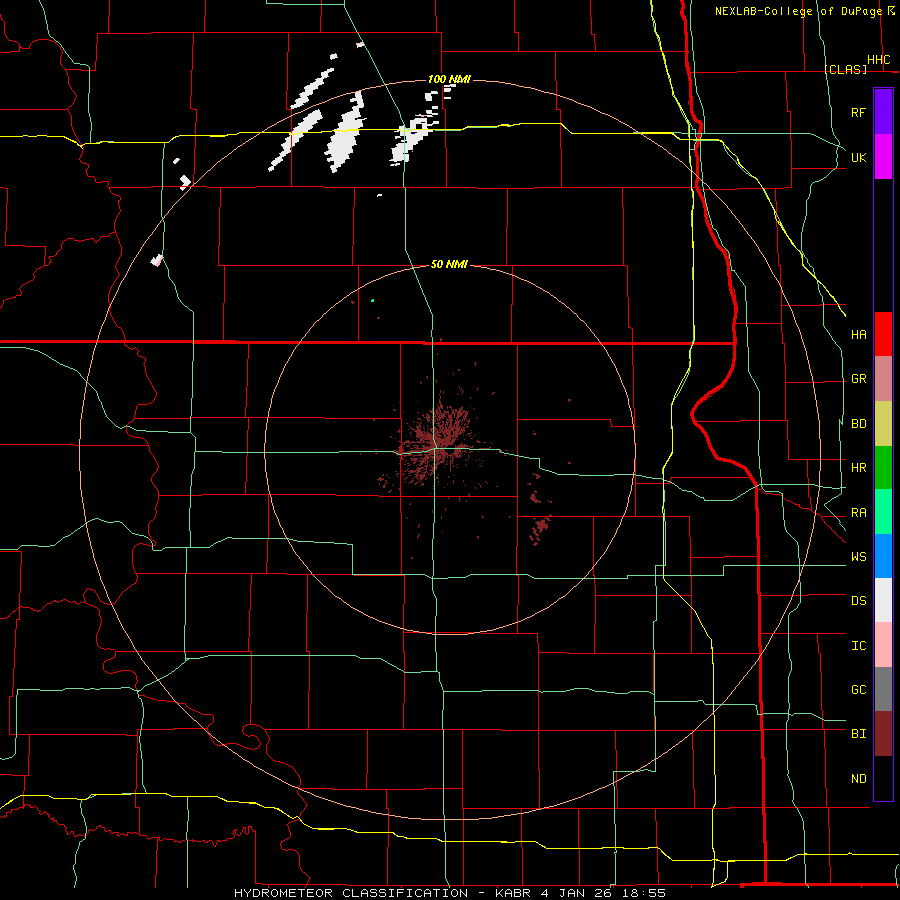Click the UK magenta legend swatch

point(883,157)
